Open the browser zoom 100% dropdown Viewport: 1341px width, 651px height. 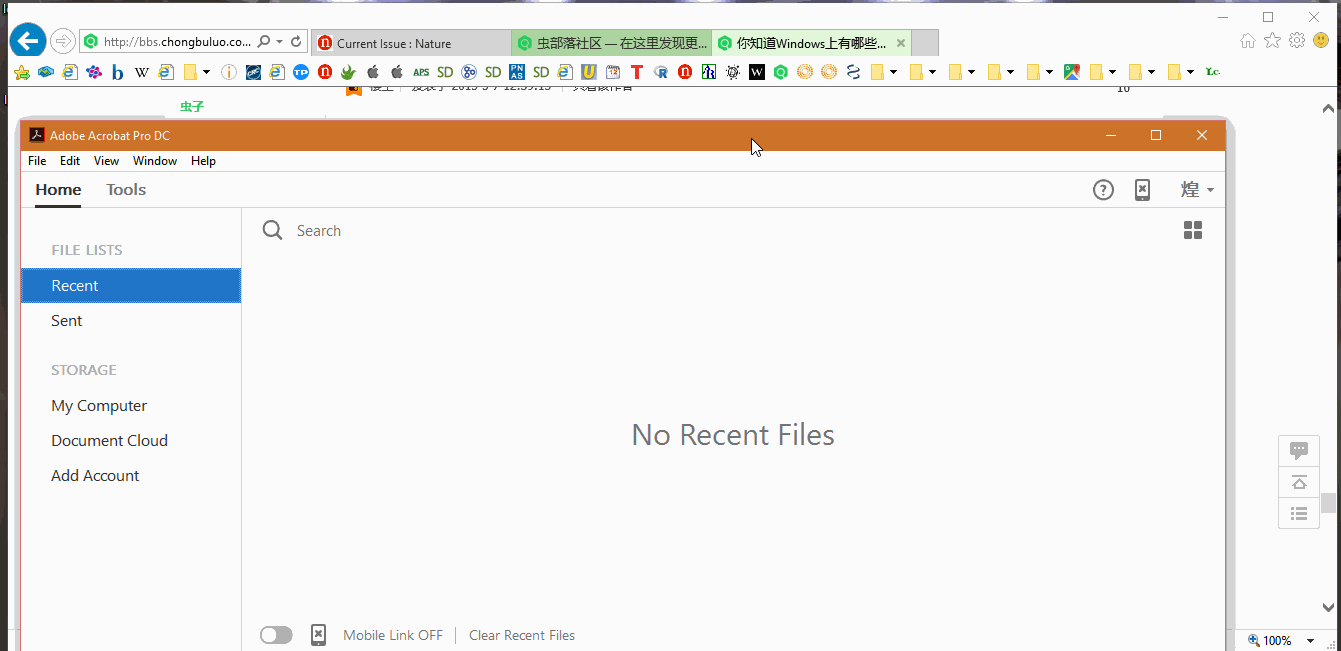click(x=1310, y=641)
